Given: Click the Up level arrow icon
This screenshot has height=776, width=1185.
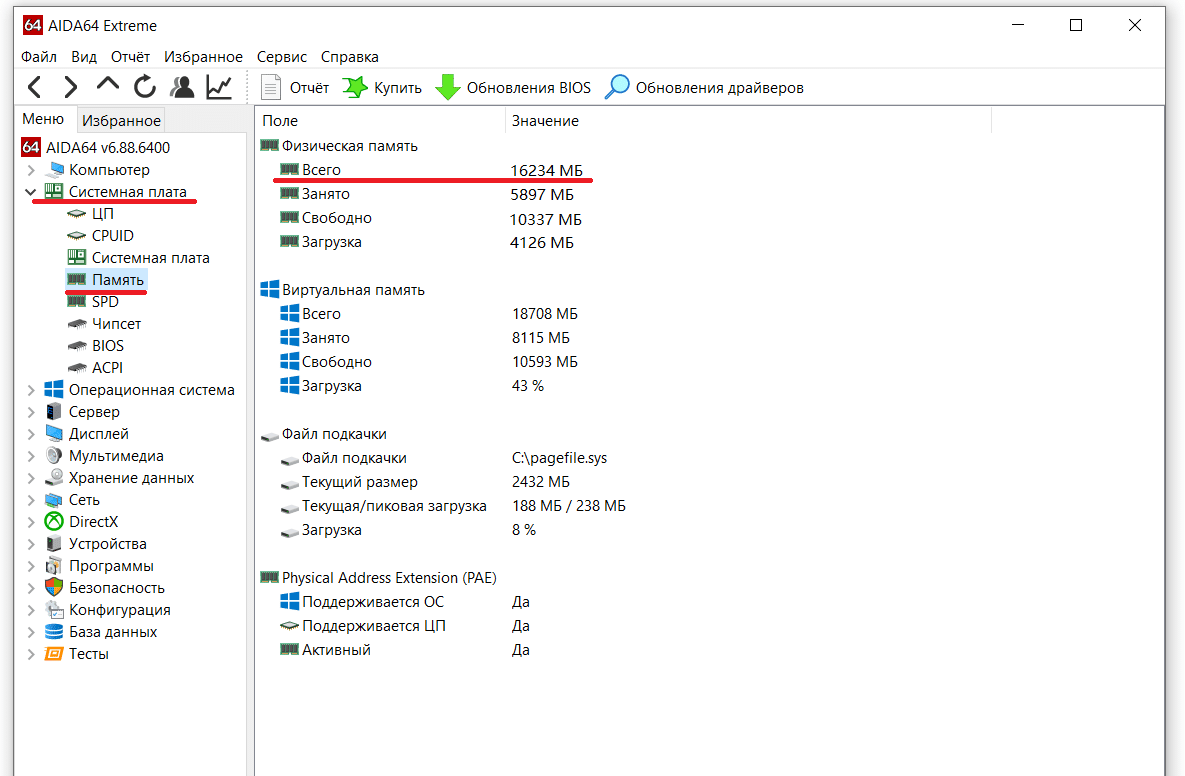Looking at the screenshot, I should click(107, 87).
